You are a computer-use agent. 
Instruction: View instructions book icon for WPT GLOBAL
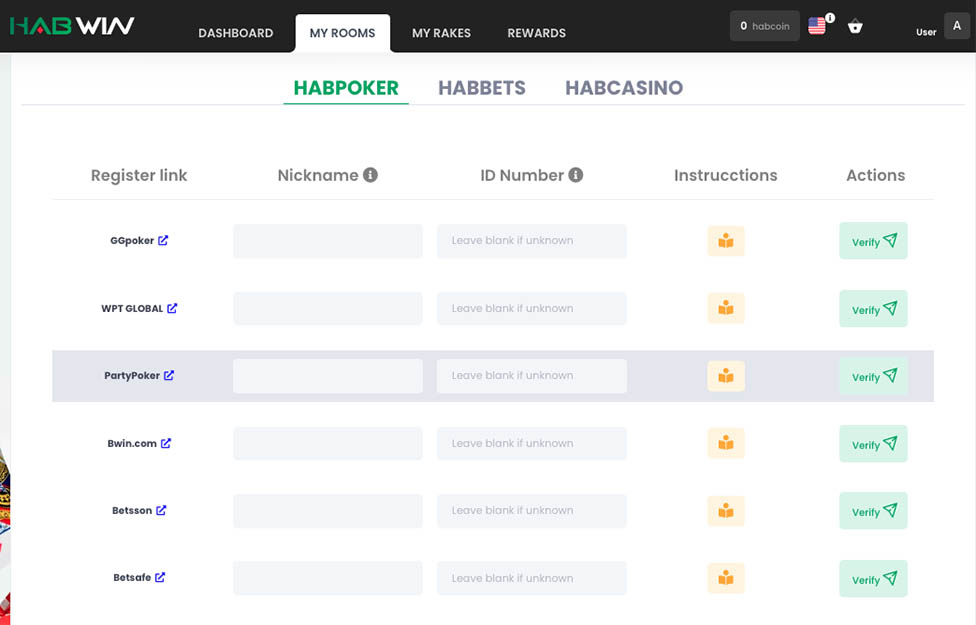click(x=726, y=308)
